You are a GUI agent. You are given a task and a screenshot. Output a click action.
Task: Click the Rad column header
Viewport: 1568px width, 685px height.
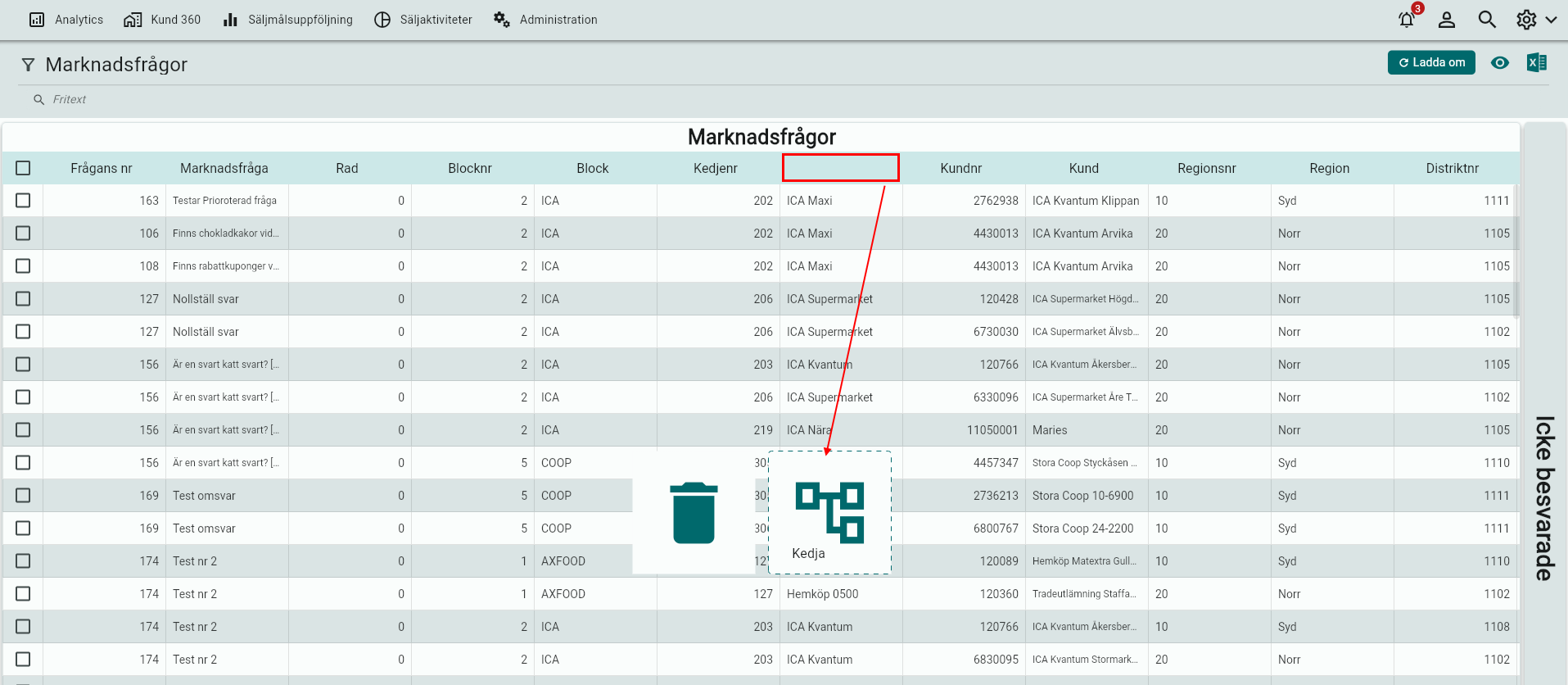[347, 168]
